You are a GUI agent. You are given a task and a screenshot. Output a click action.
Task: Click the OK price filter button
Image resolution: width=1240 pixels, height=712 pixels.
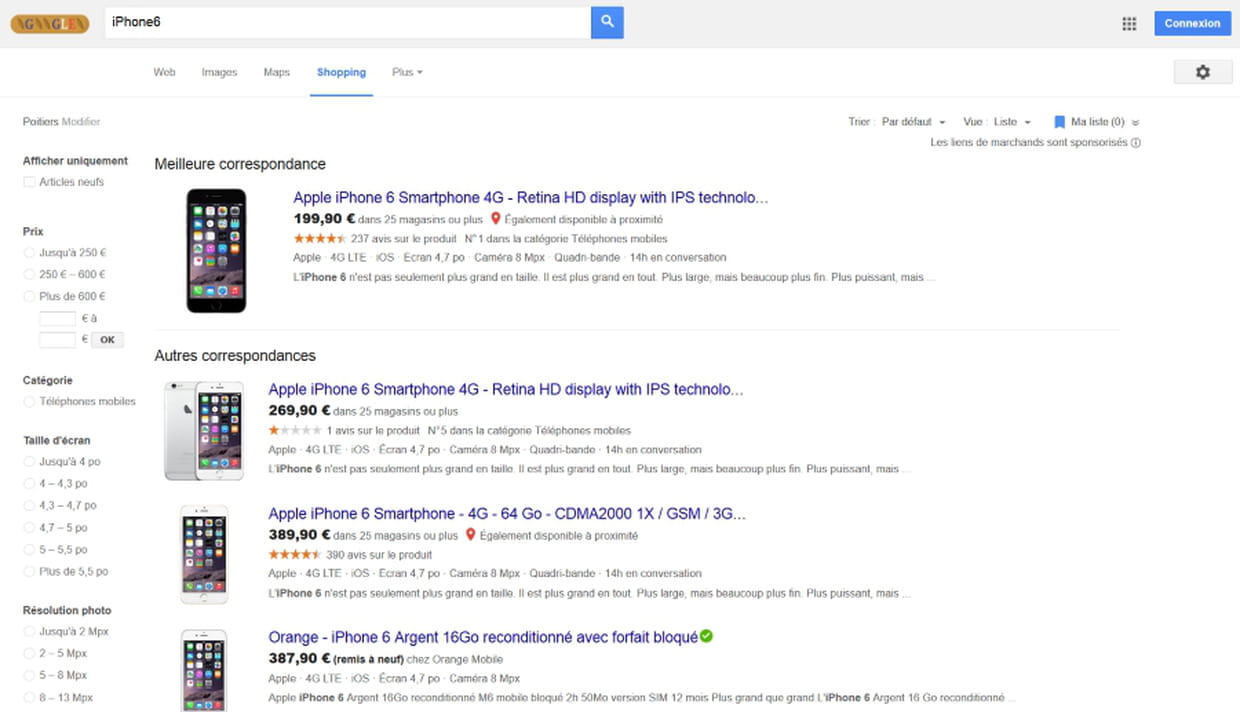(107, 340)
